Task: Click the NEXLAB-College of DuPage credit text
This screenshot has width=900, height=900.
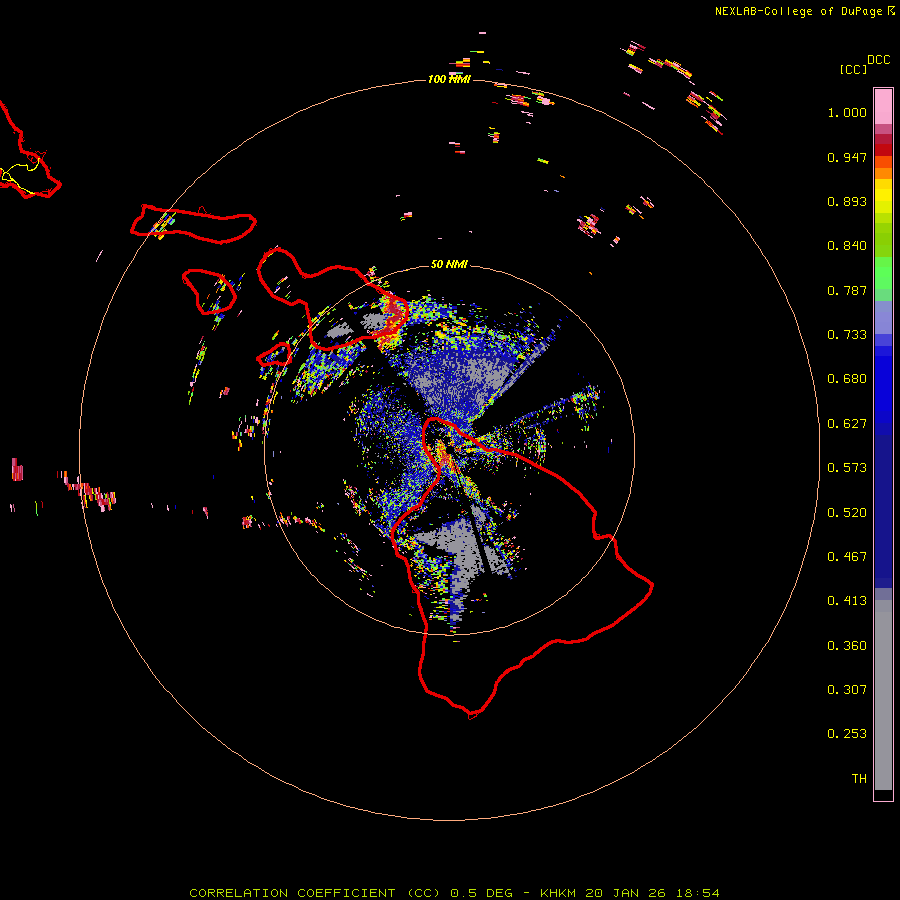Action: [x=798, y=11]
